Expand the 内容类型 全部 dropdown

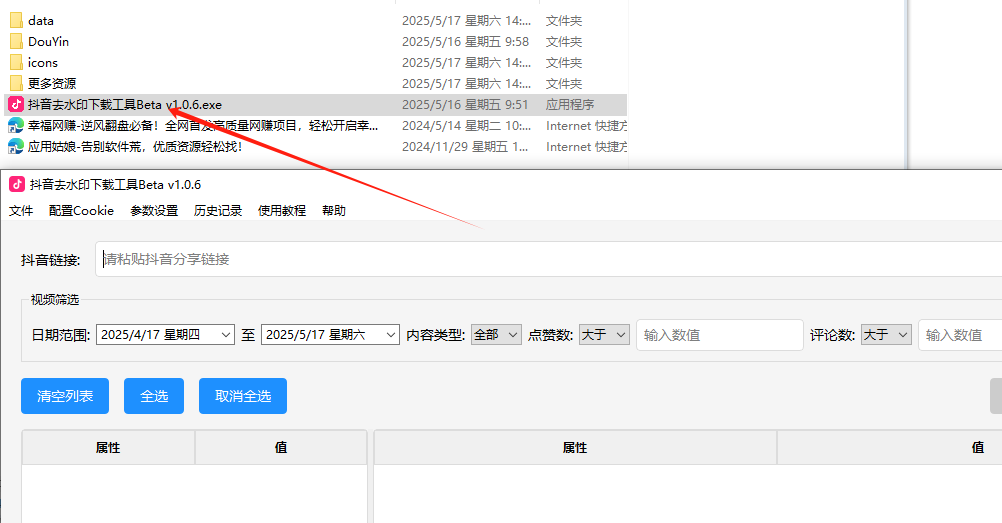click(497, 334)
